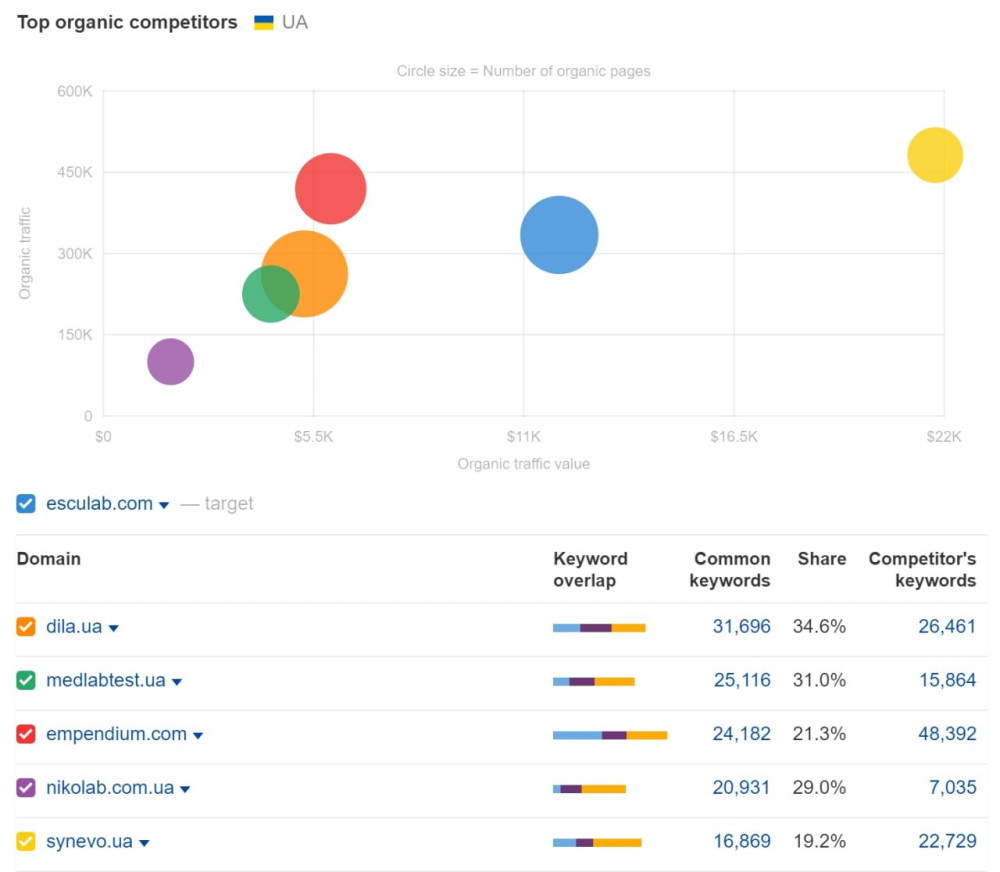The width and height of the screenshot is (1000, 872).
Task: Click the 34.6% share value
Action: point(820,626)
